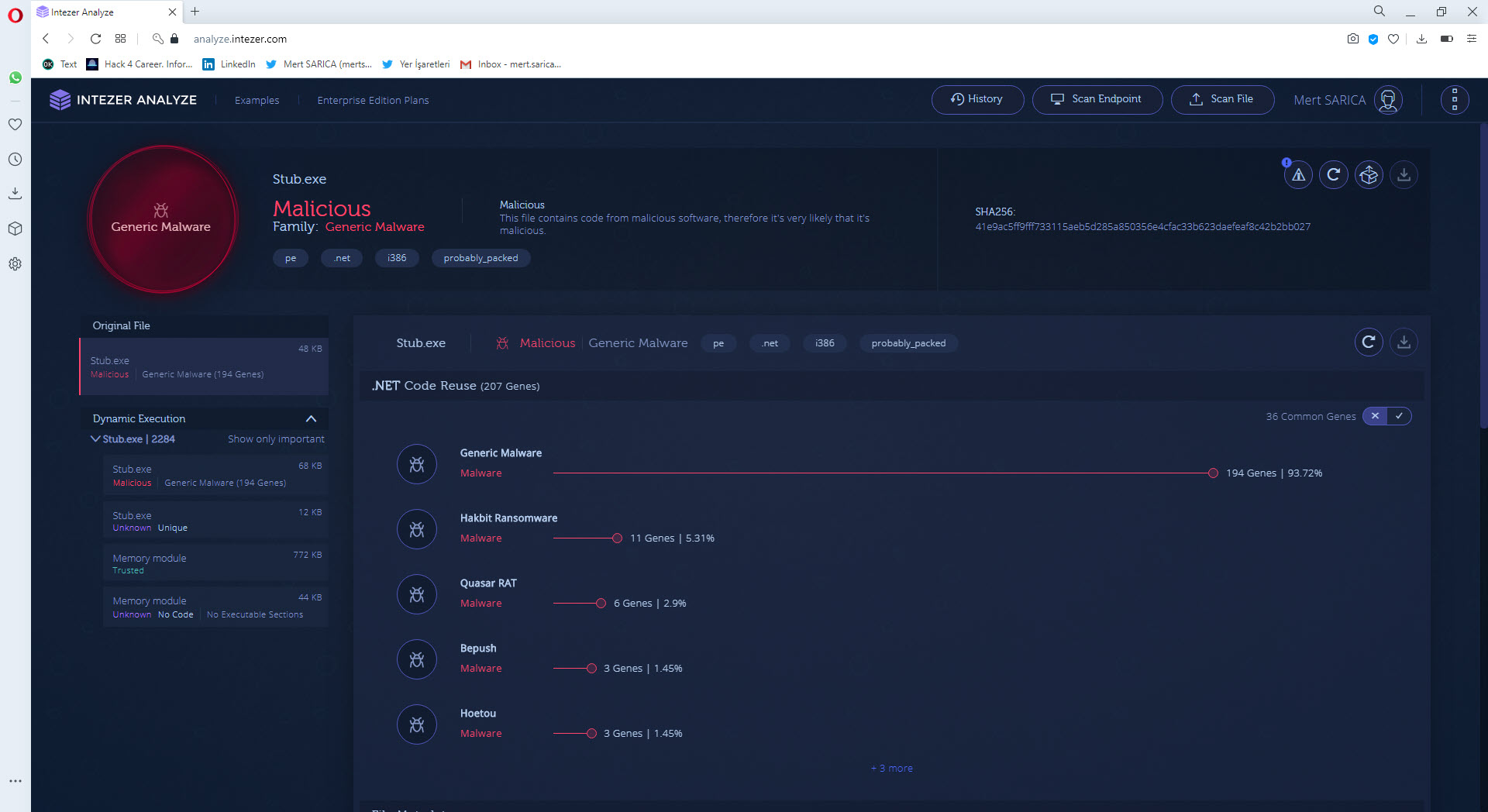Click the Scan File button
This screenshot has width=1488, height=812.
[x=1222, y=99]
